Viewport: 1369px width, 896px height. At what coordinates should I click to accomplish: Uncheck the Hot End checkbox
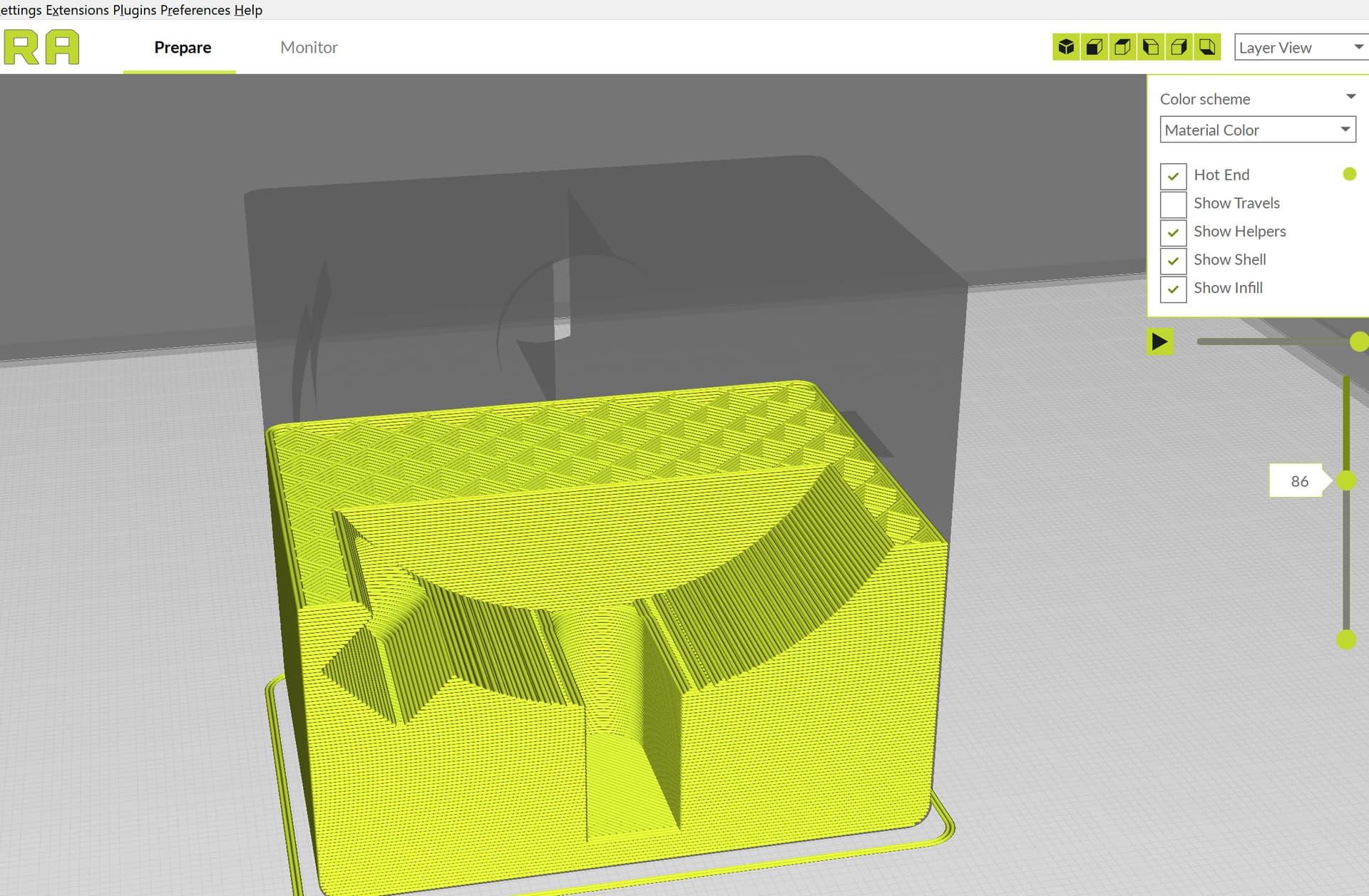click(1173, 175)
